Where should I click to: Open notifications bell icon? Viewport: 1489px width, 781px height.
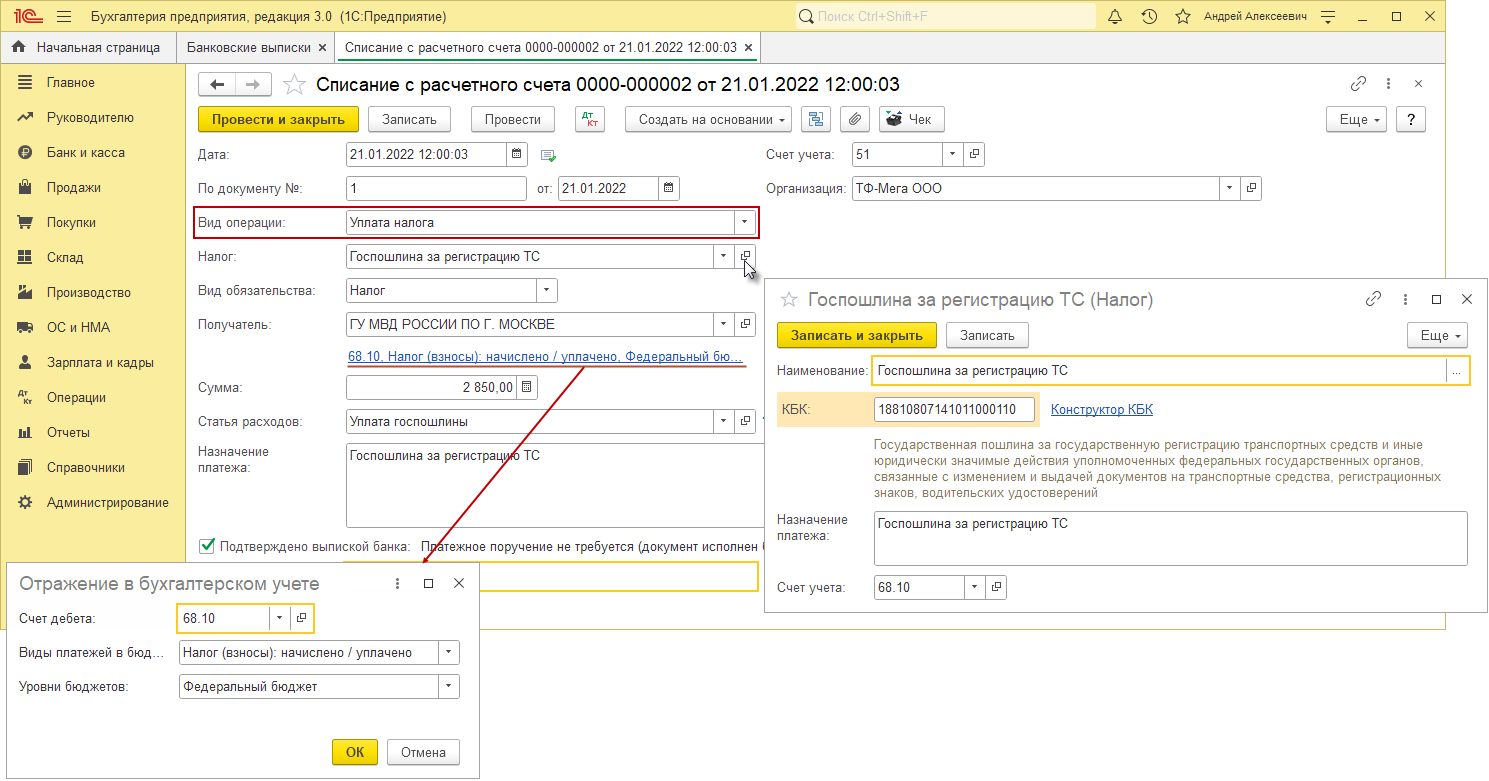(x=1116, y=17)
